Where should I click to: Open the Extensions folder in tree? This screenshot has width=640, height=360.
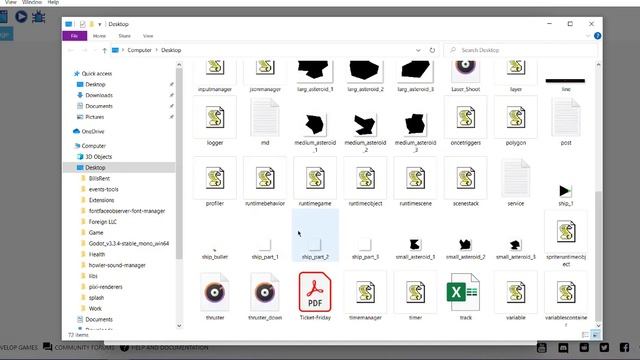click(101, 200)
